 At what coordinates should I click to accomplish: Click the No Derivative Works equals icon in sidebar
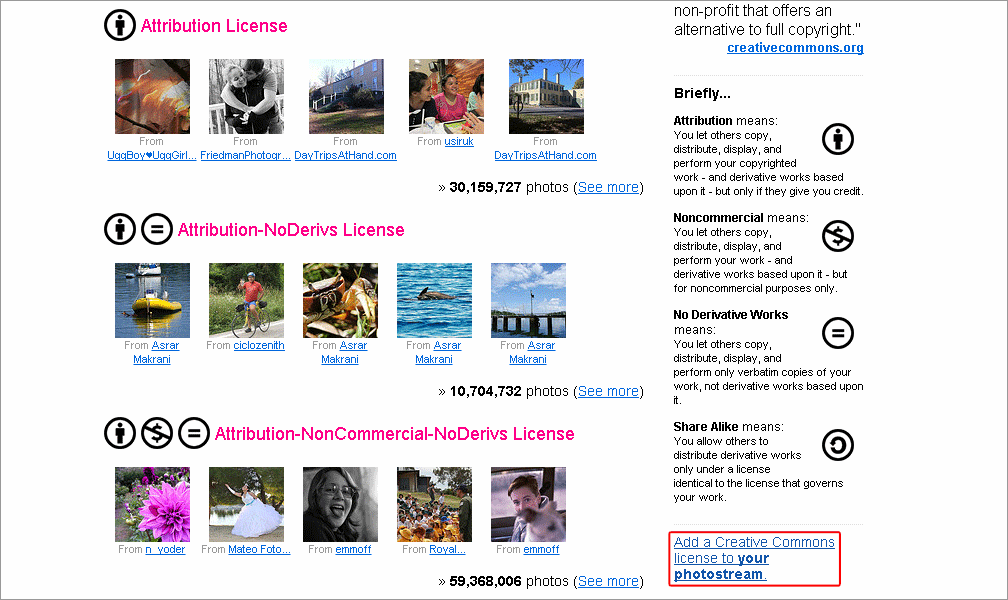(838, 333)
